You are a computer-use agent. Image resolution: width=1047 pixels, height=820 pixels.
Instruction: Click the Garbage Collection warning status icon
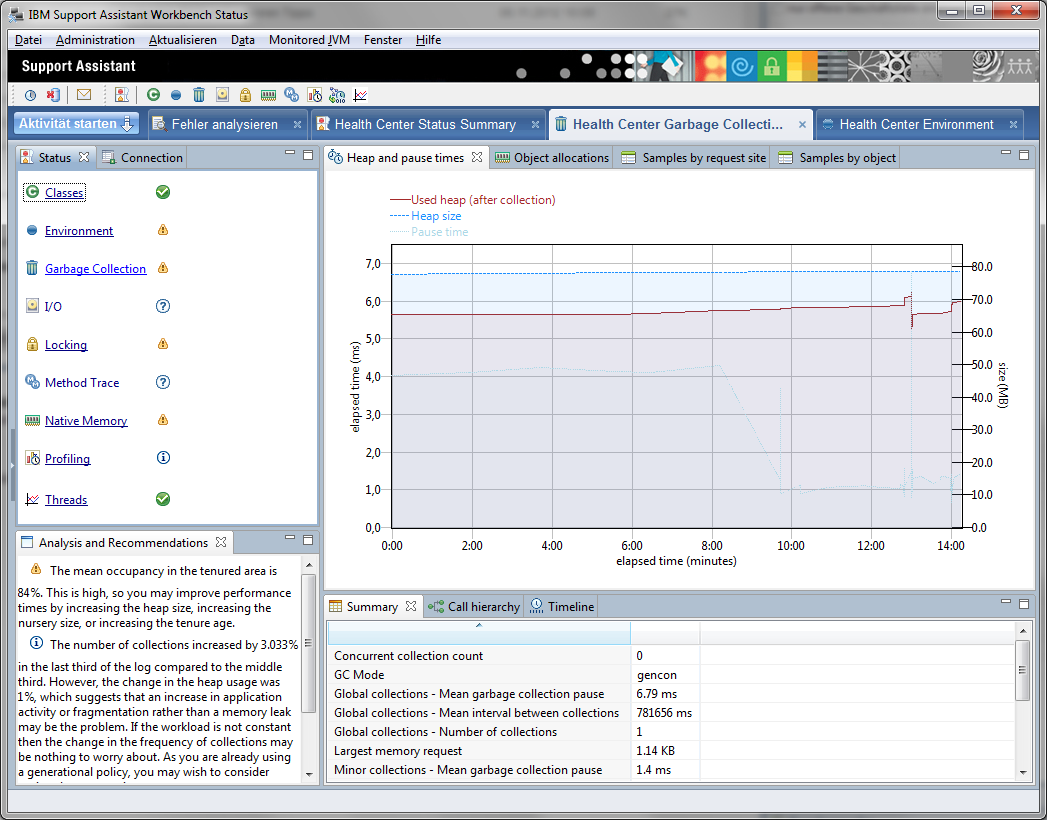point(163,268)
